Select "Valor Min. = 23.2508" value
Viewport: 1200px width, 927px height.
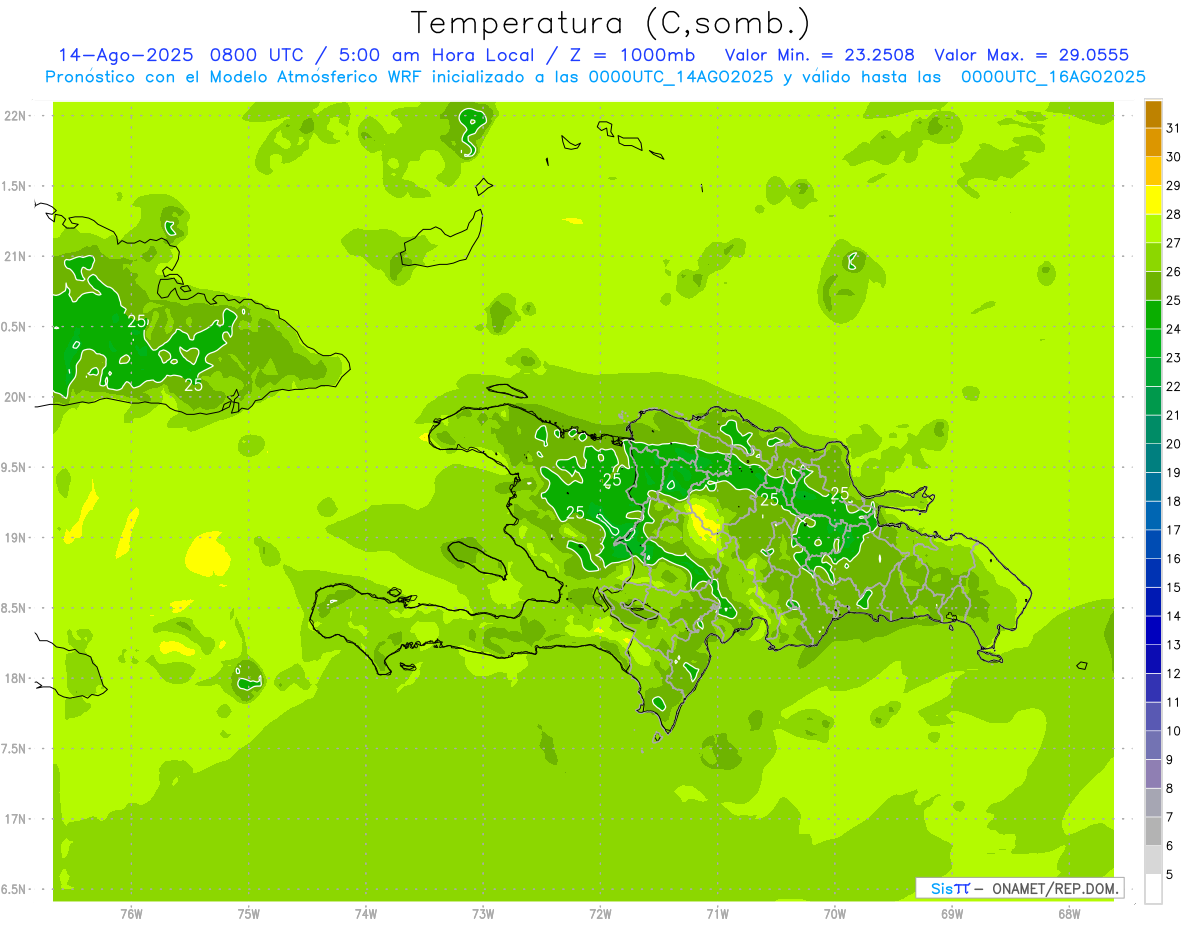point(820,55)
